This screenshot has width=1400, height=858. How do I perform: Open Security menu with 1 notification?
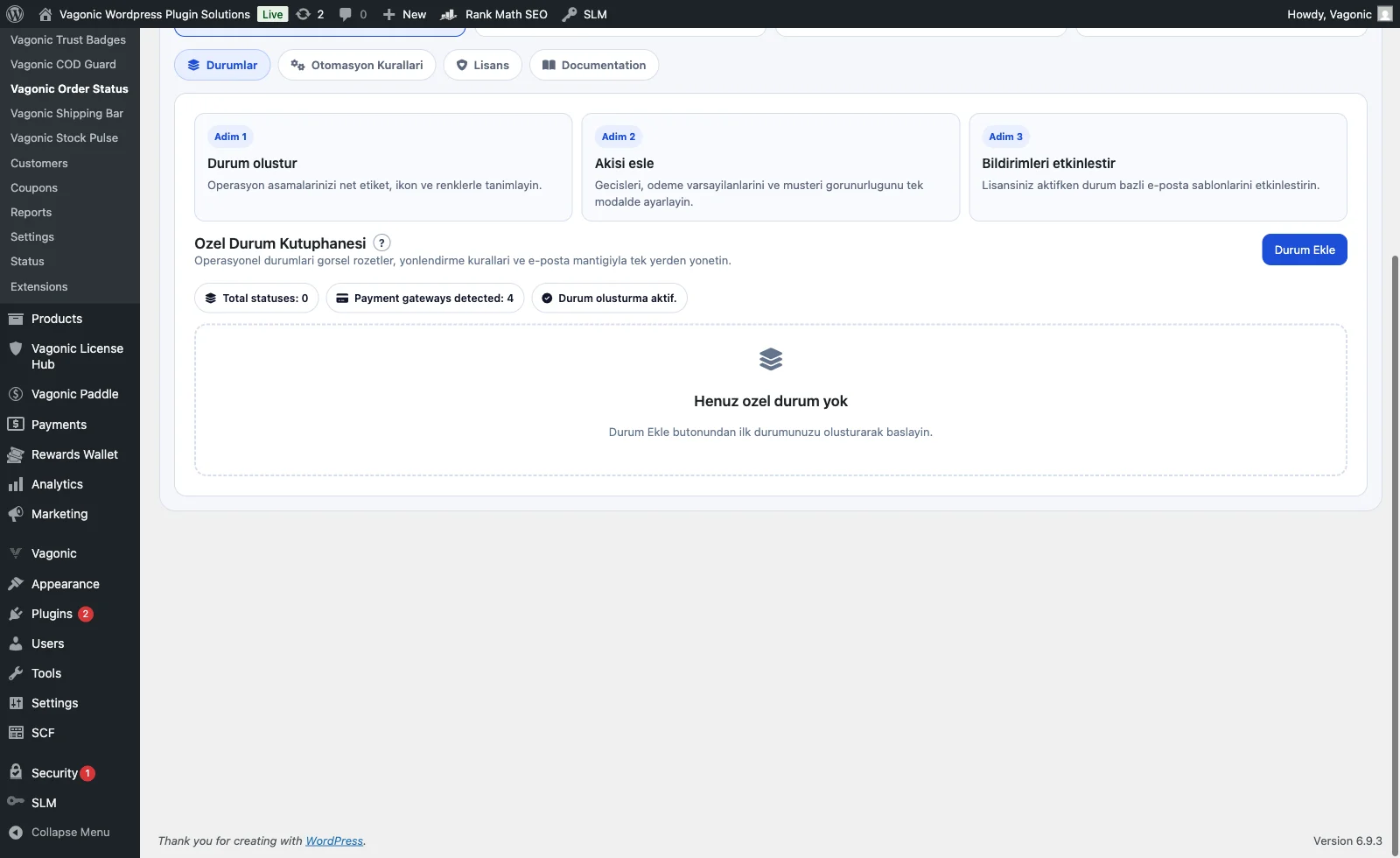click(70, 773)
